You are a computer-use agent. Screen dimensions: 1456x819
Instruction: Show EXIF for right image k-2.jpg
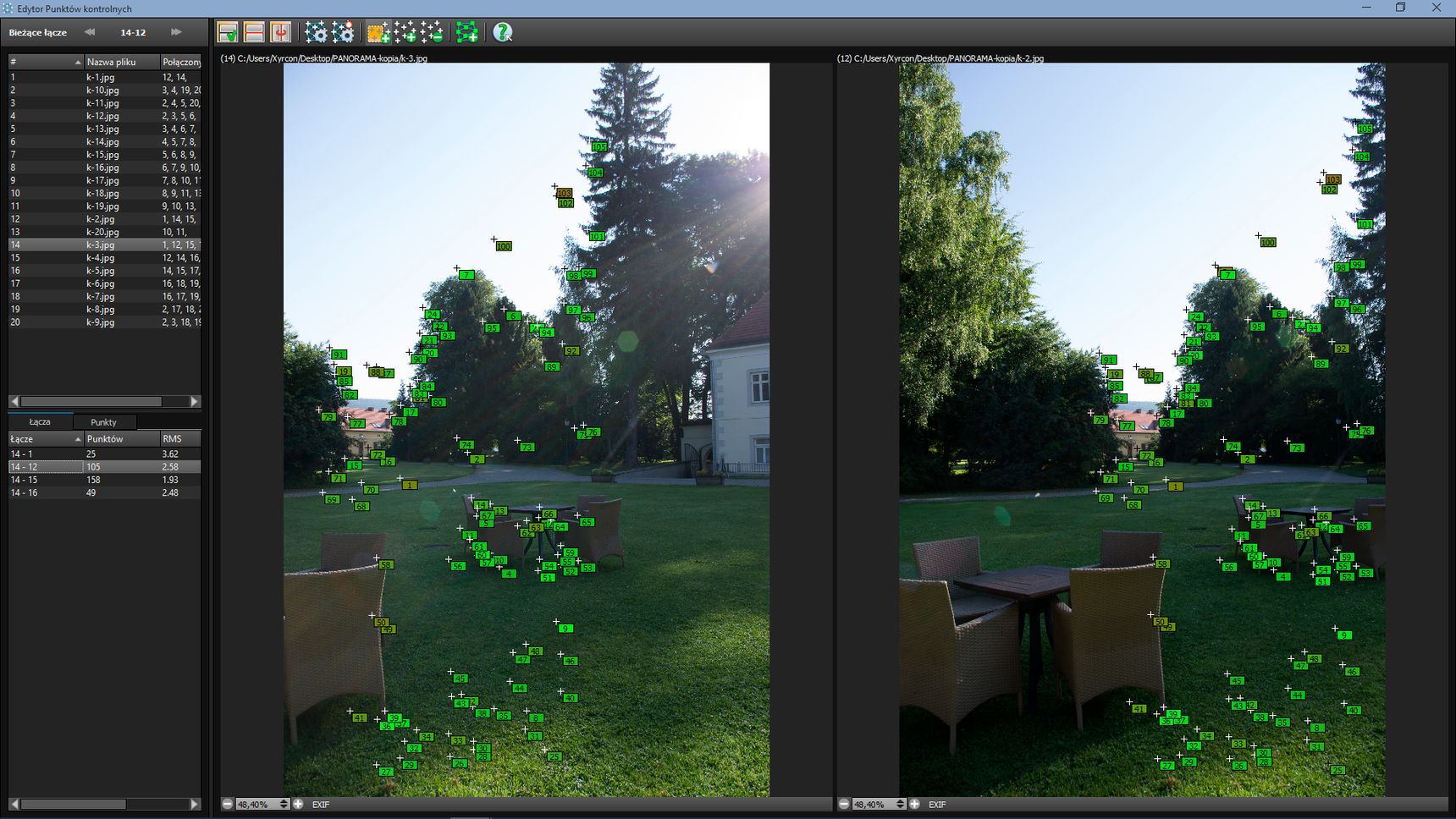(x=937, y=805)
